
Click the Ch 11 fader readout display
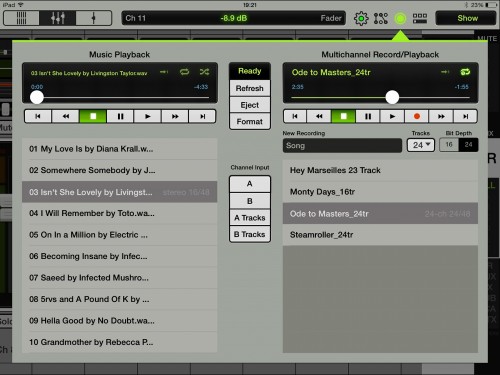click(234, 18)
